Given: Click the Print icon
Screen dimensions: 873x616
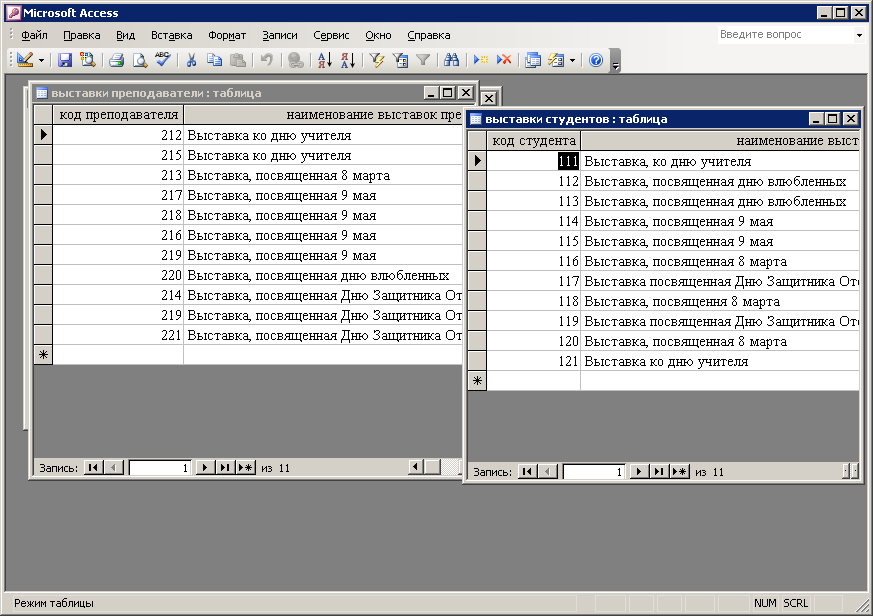Looking at the screenshot, I should [116, 60].
